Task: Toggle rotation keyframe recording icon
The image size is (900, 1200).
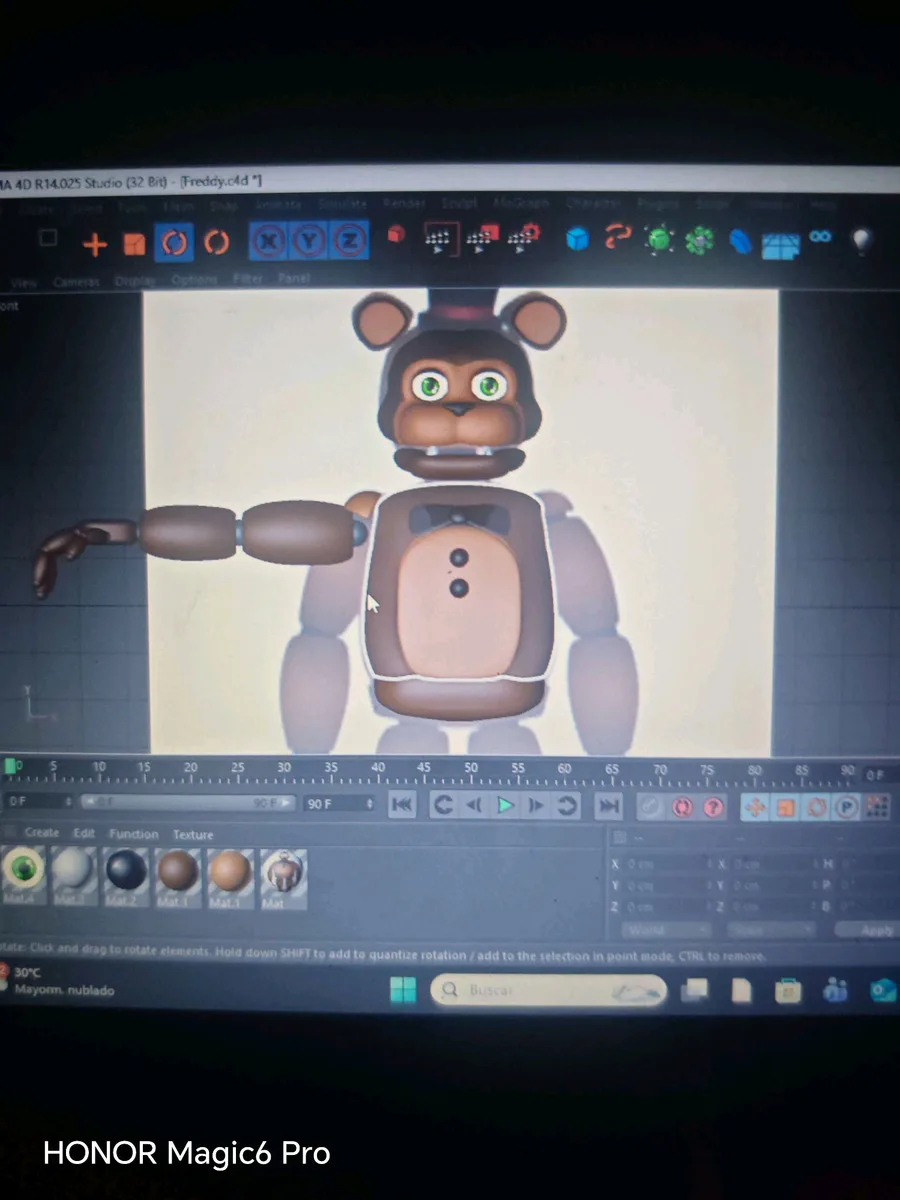Action: tap(815, 806)
